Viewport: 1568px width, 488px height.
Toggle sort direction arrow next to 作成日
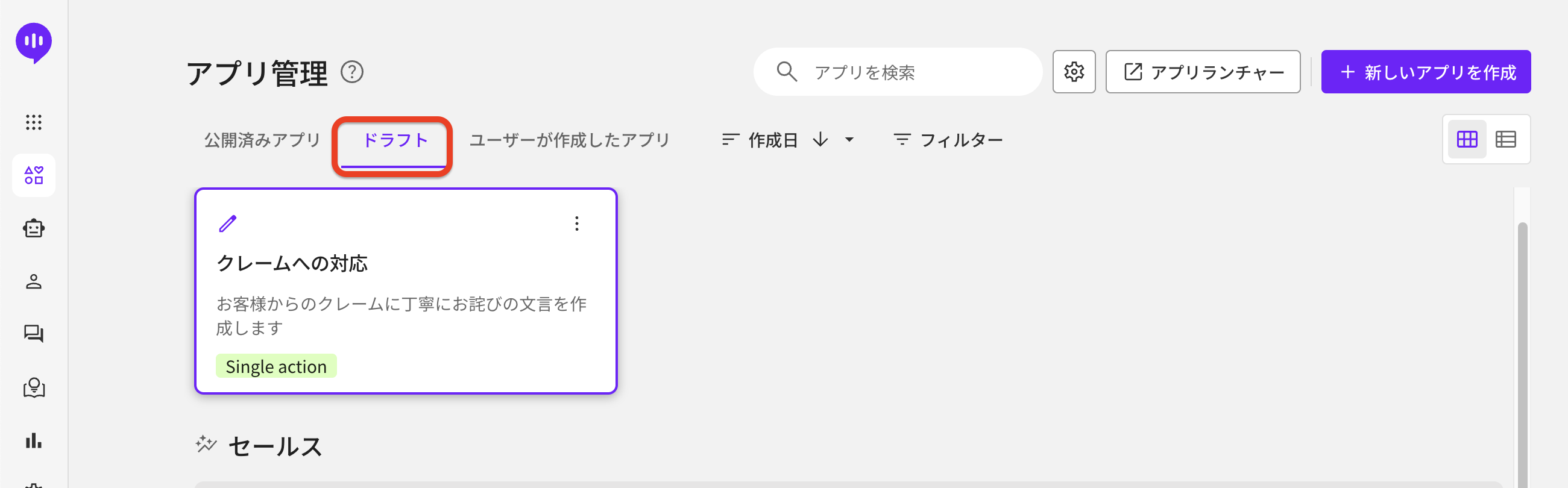click(820, 140)
